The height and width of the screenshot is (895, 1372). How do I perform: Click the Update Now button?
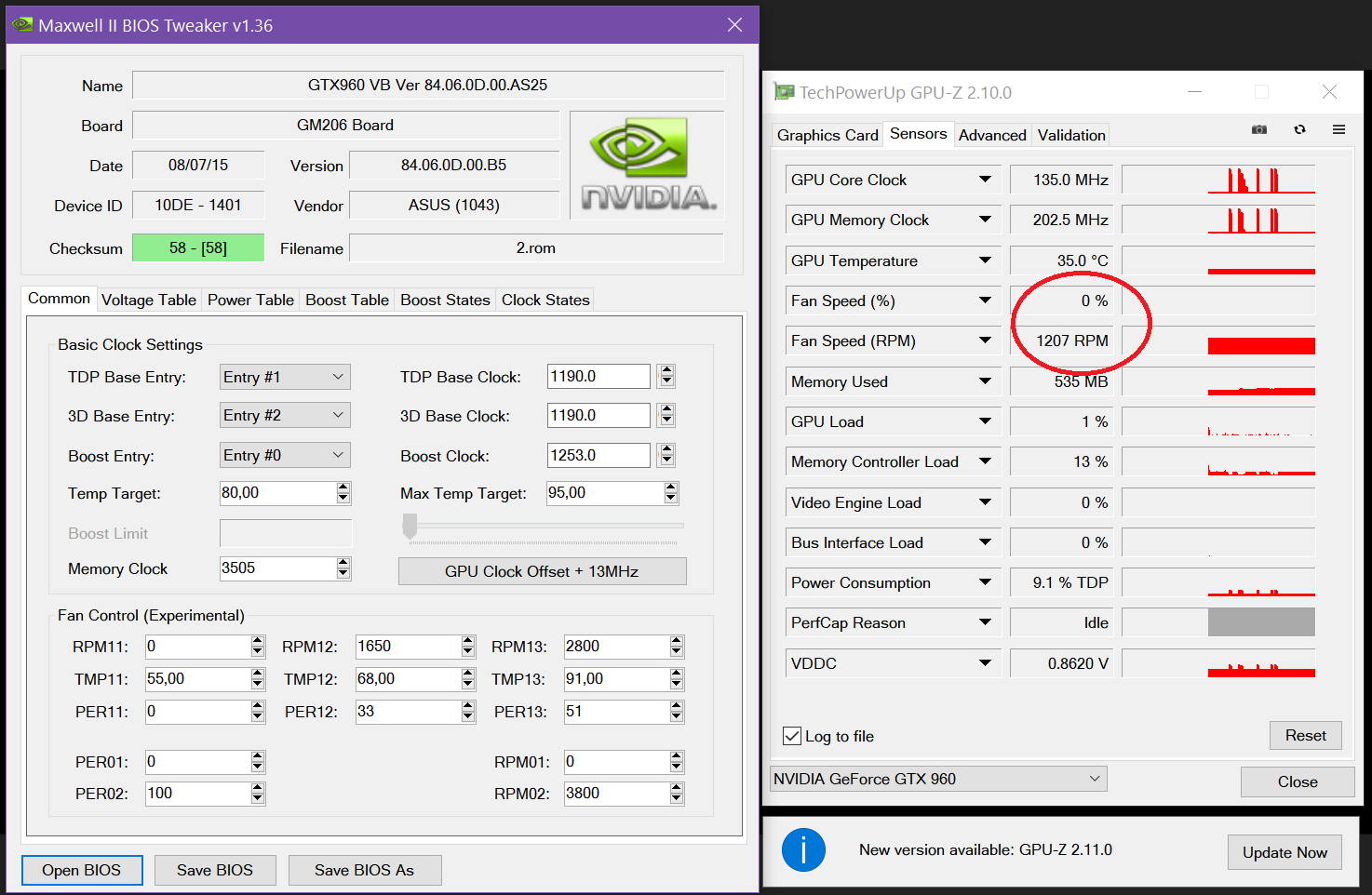coord(1285,852)
